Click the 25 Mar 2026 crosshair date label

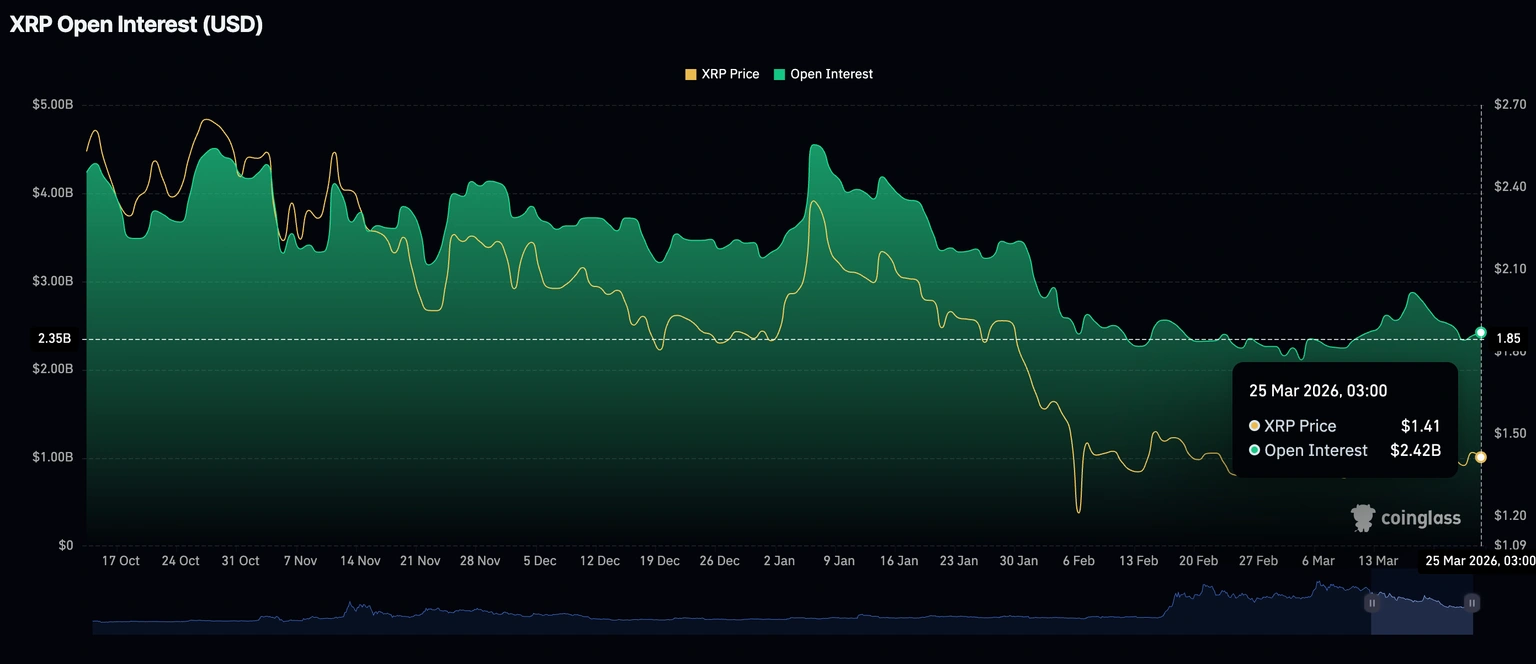(x=1479, y=561)
